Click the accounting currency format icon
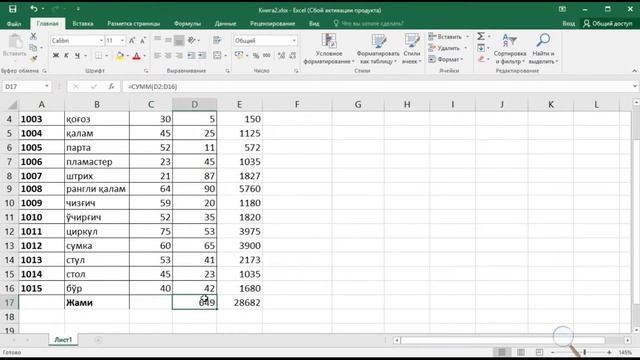640x360 pixels. pyautogui.click(x=239, y=55)
